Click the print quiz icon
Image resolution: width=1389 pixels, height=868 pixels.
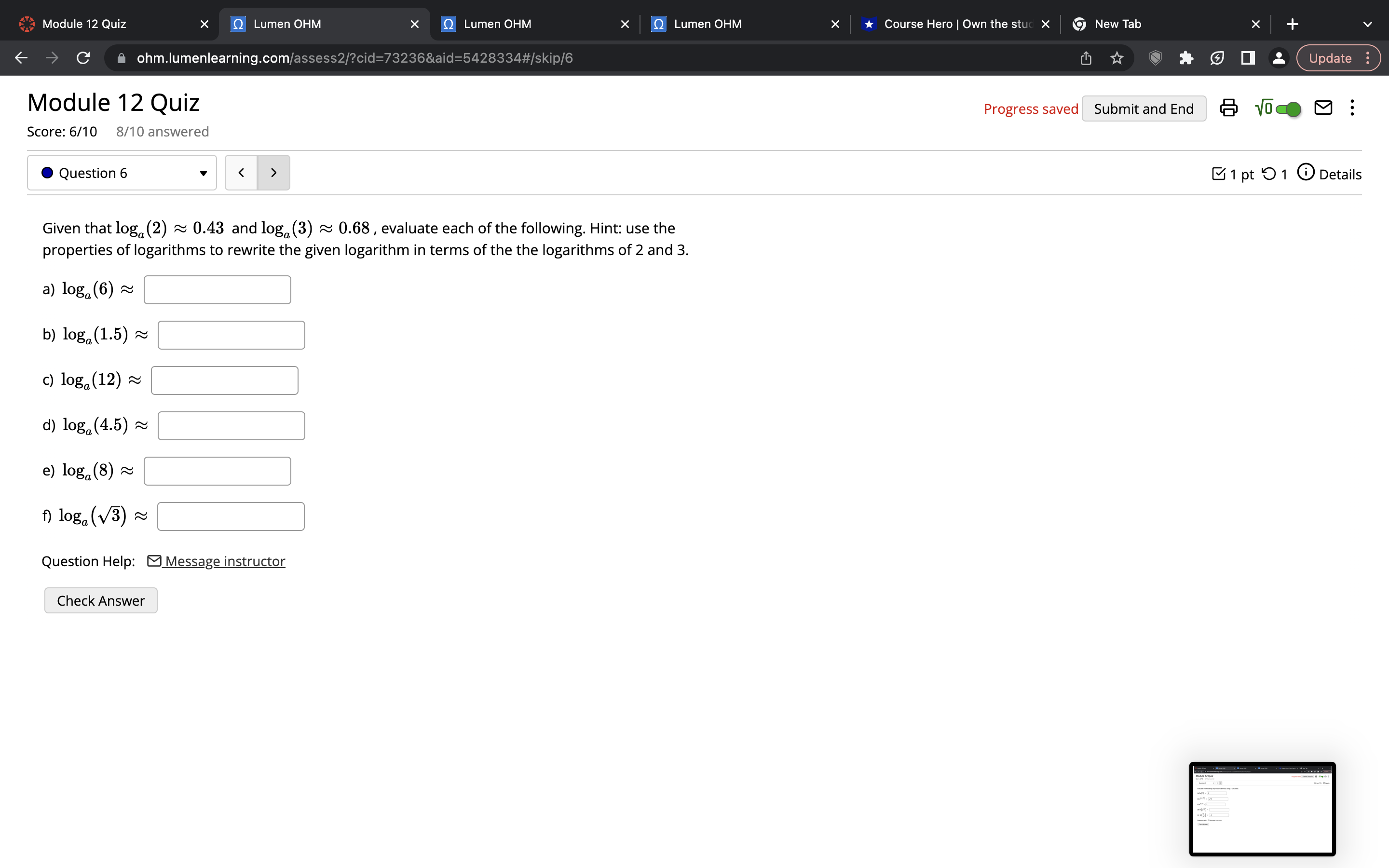coord(1228,108)
